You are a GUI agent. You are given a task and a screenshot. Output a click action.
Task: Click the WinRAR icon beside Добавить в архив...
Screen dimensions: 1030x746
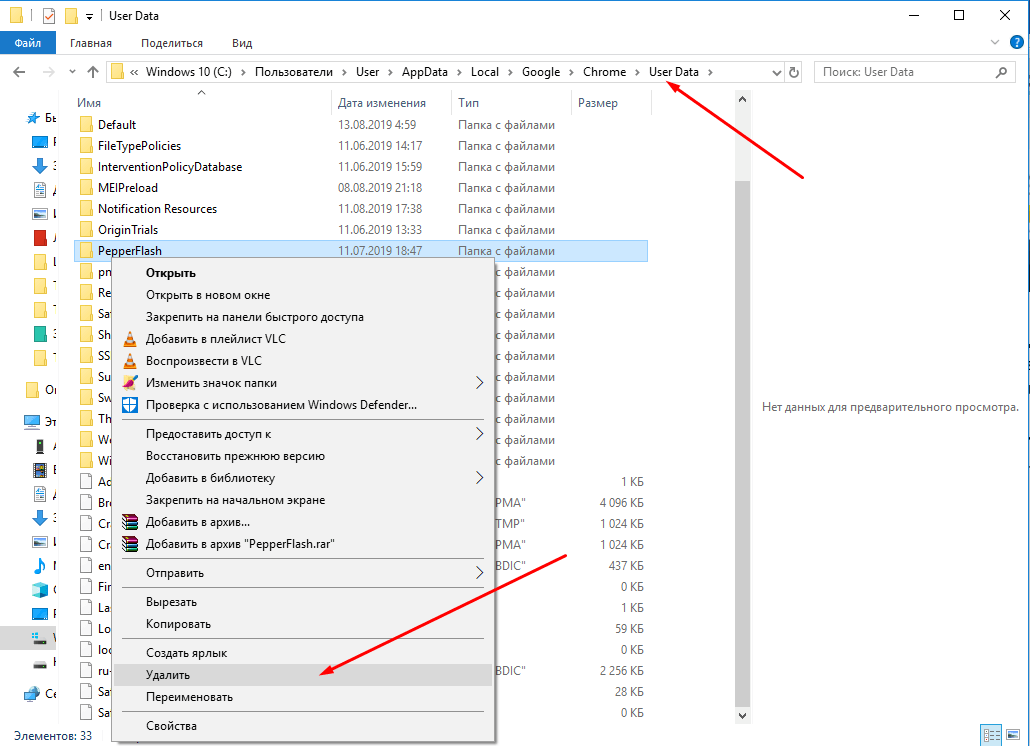coord(130,522)
